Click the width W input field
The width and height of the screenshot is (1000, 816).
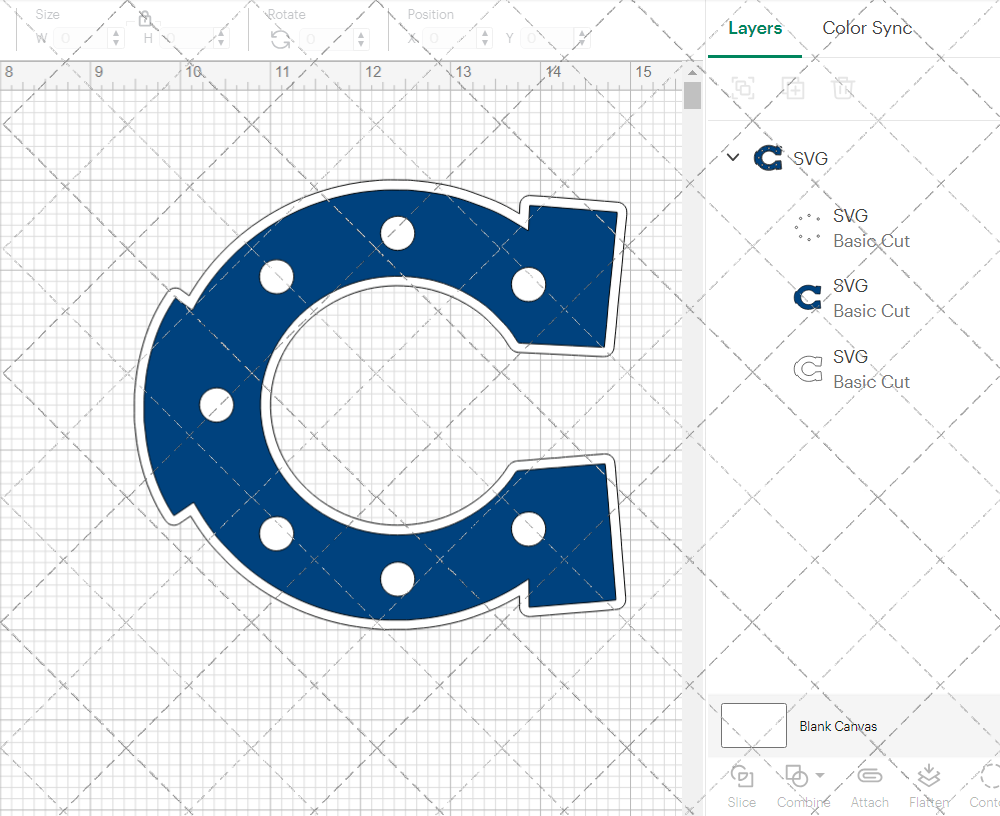(x=82, y=38)
